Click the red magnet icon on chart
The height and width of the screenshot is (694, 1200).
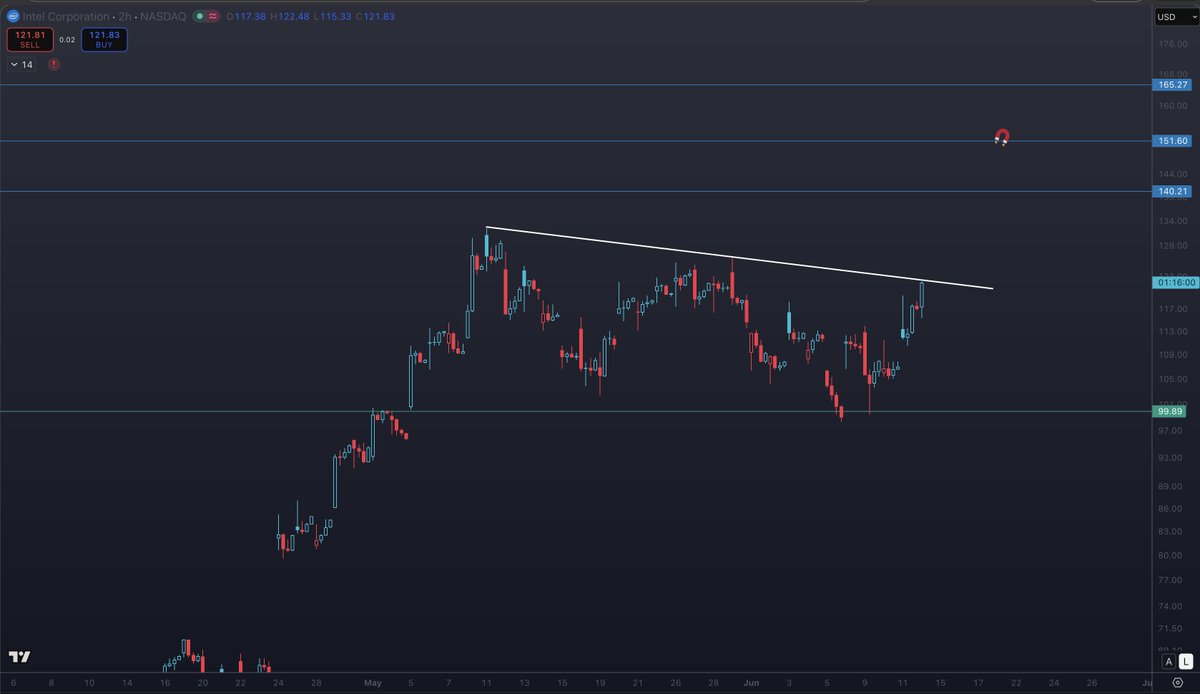(1001, 138)
